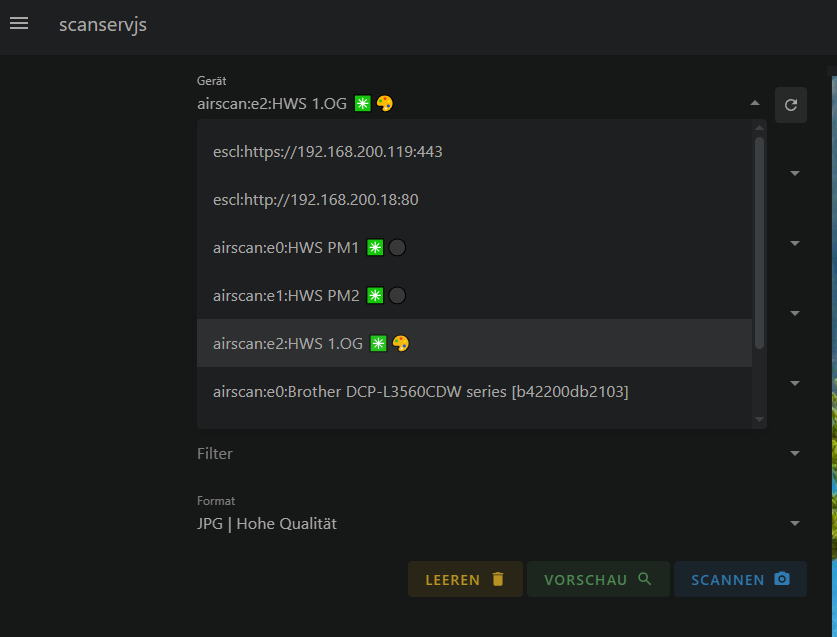Screen dimensions: 837x637
Task: Click the scanservjs app title
Action: click(103, 24)
